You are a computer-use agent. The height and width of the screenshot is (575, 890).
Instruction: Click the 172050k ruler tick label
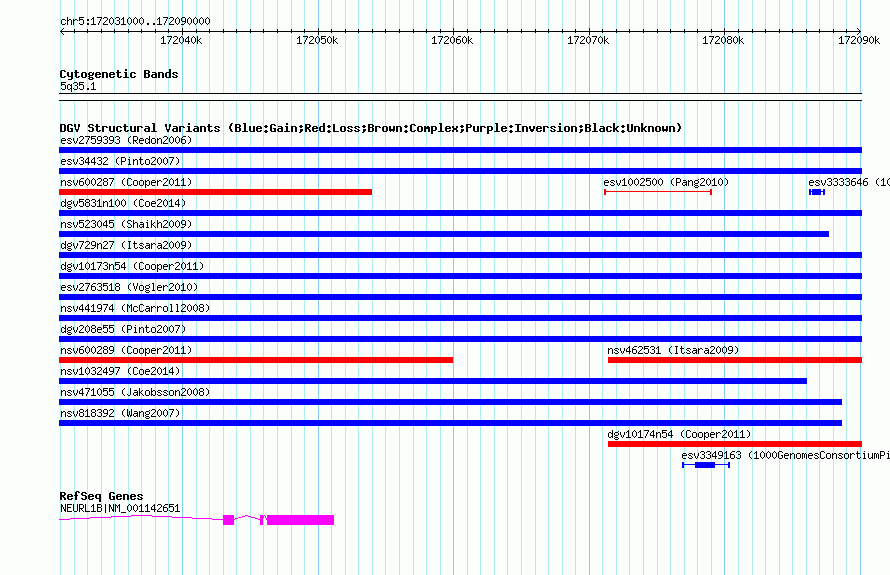(x=317, y=40)
